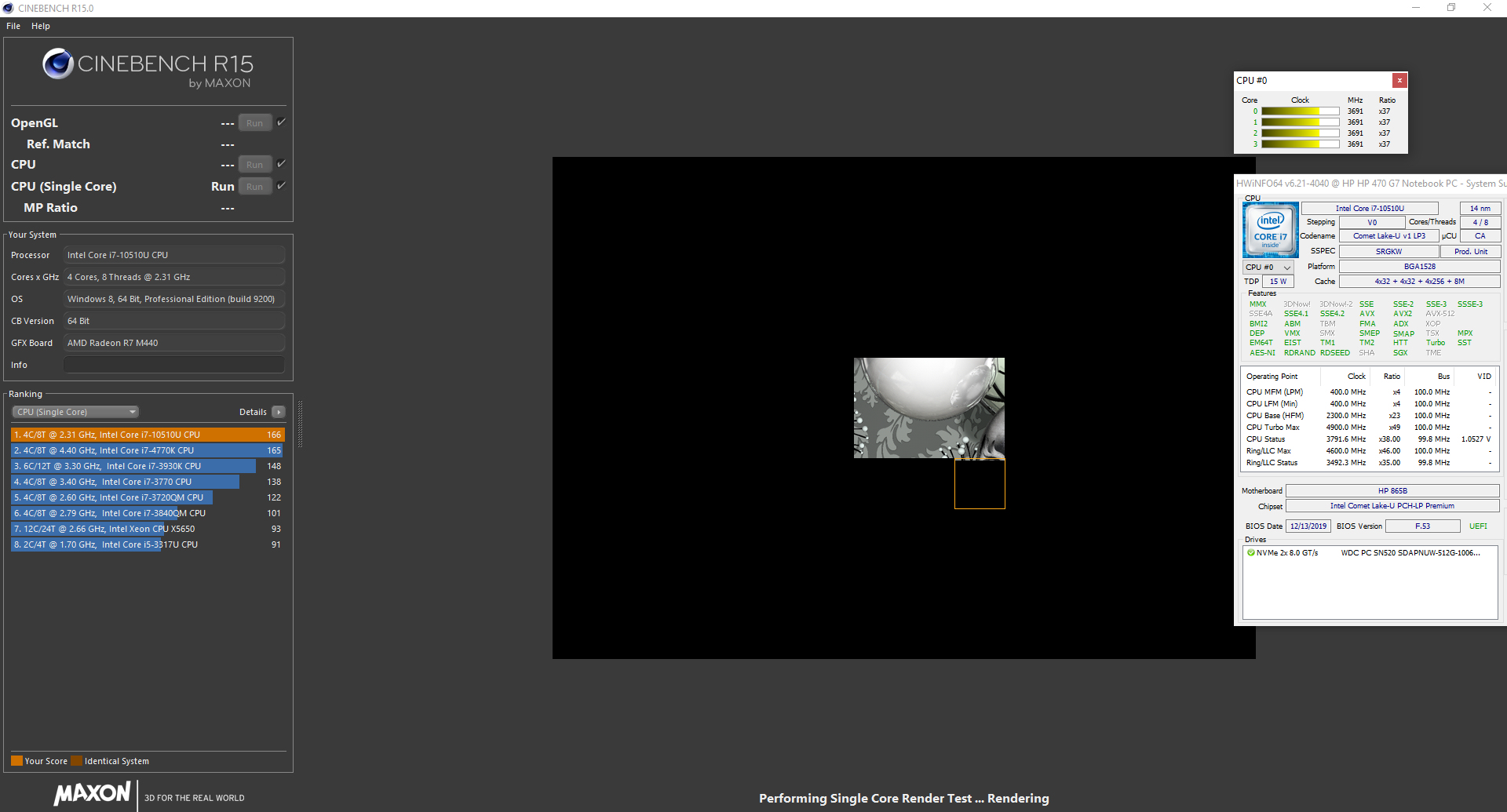Click the Info input field
This screenshot has height=812, width=1507.
[173, 365]
